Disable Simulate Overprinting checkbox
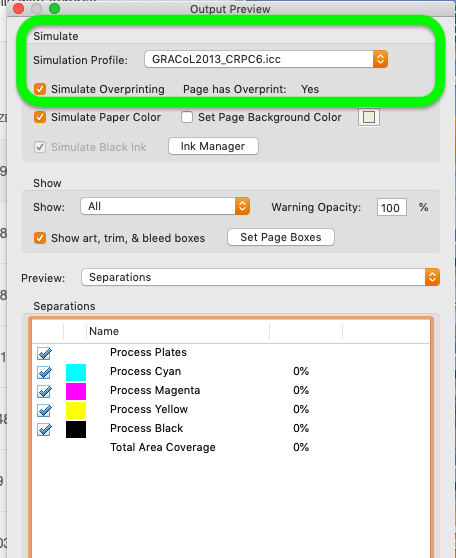The height and width of the screenshot is (558, 456). tap(40, 89)
